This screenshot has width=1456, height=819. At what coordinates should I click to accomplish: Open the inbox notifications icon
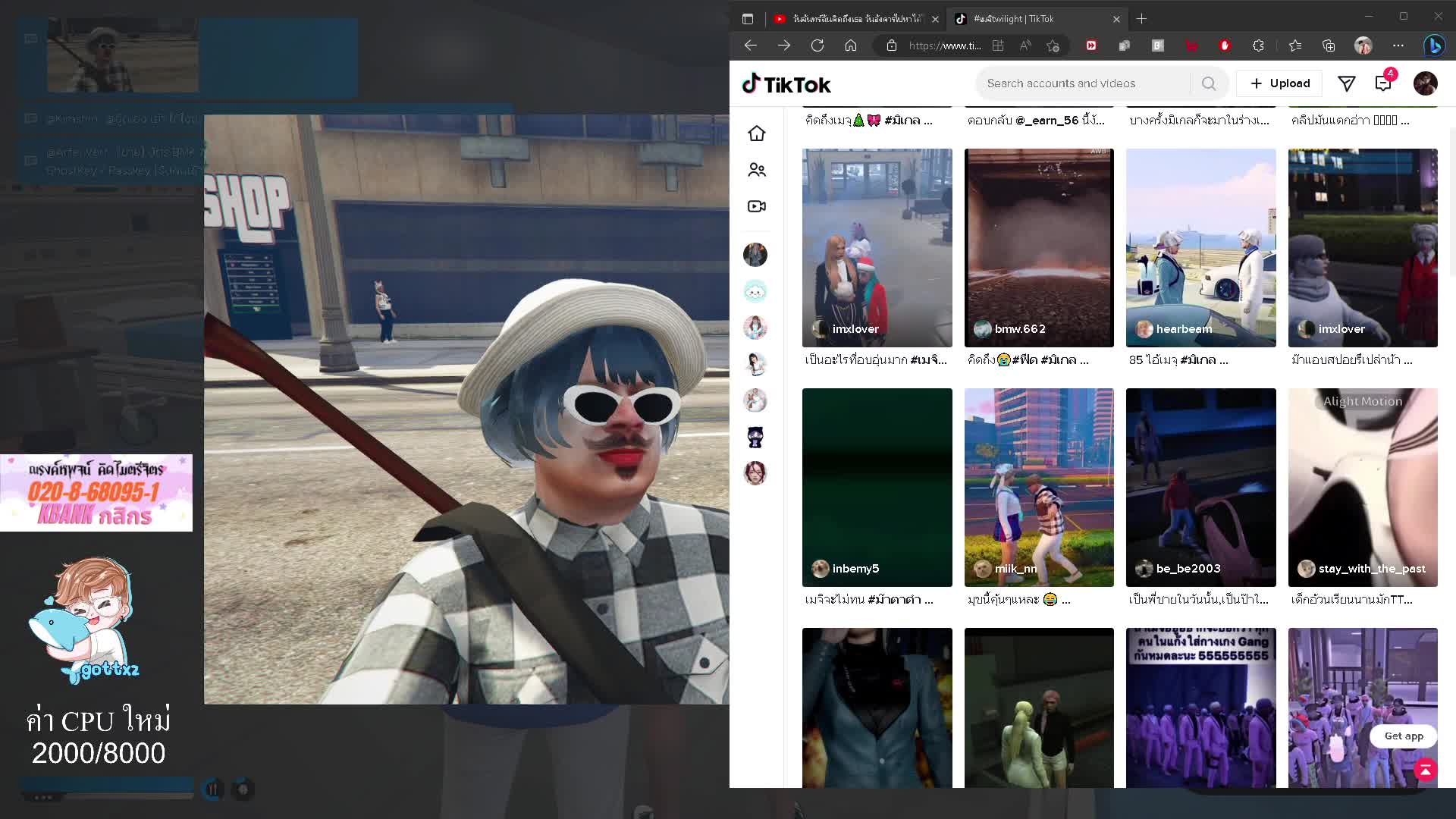[x=1383, y=83]
